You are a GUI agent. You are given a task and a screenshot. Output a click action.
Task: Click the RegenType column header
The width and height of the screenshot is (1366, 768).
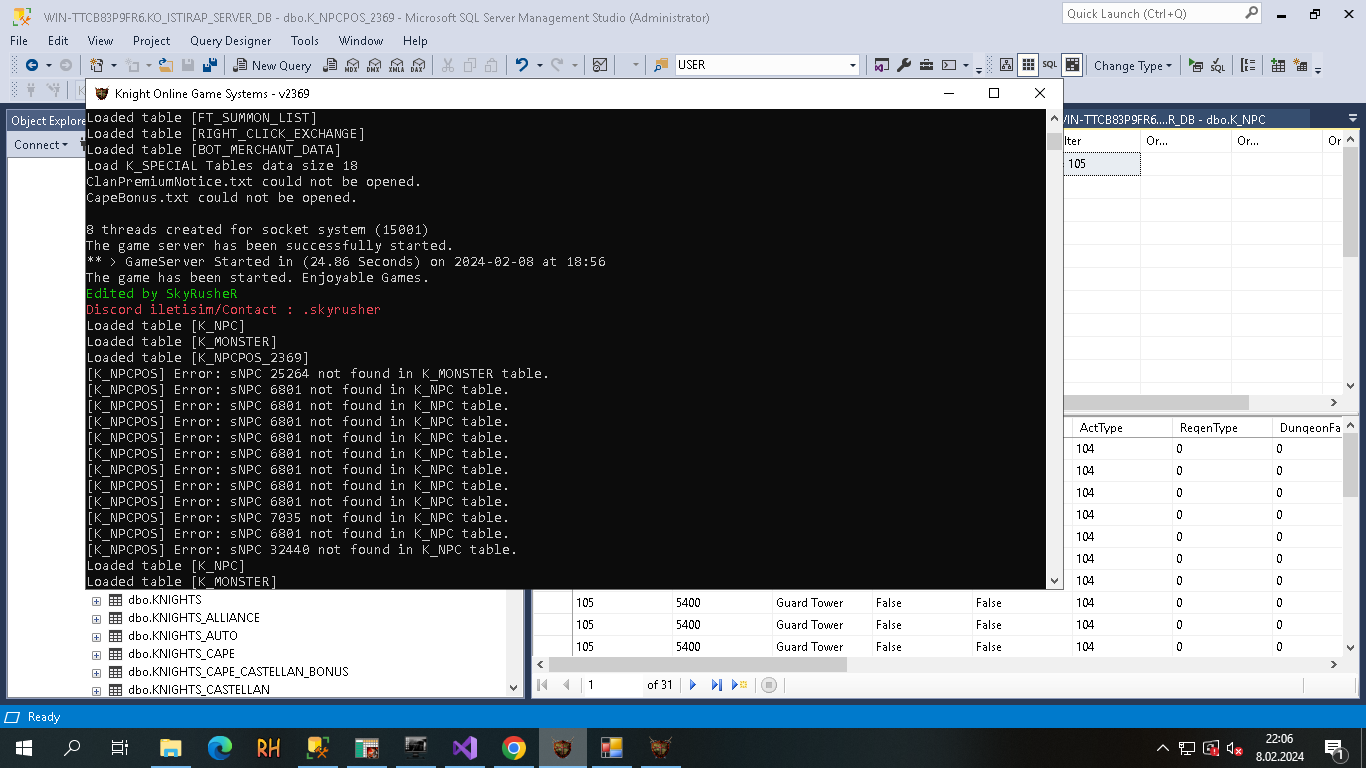point(1221,428)
